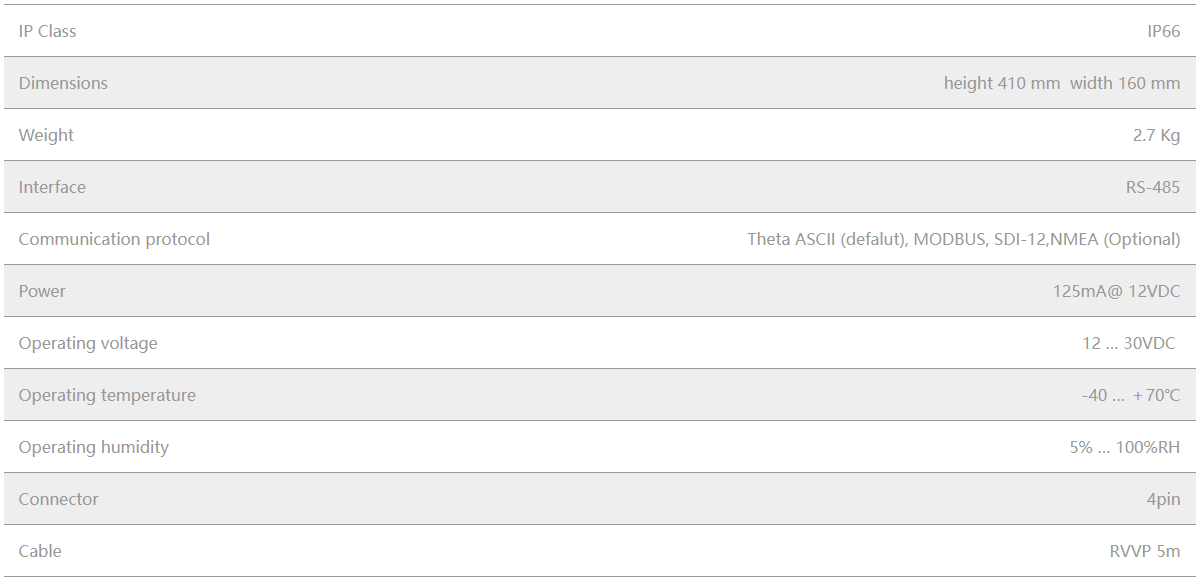Click the Power row label
This screenshot has height=582, width=1200.
pos(42,291)
